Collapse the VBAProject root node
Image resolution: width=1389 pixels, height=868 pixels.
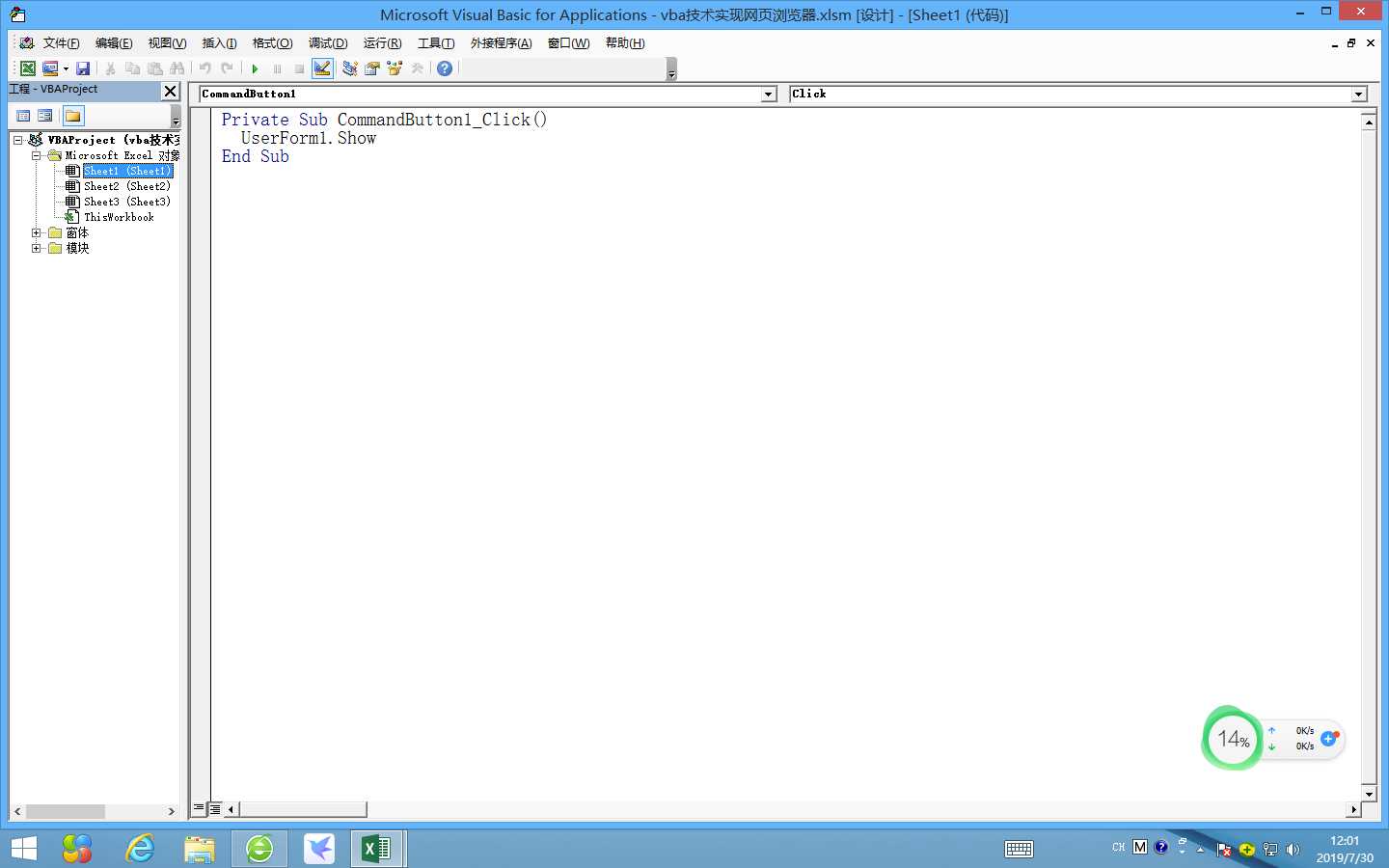[x=17, y=140]
